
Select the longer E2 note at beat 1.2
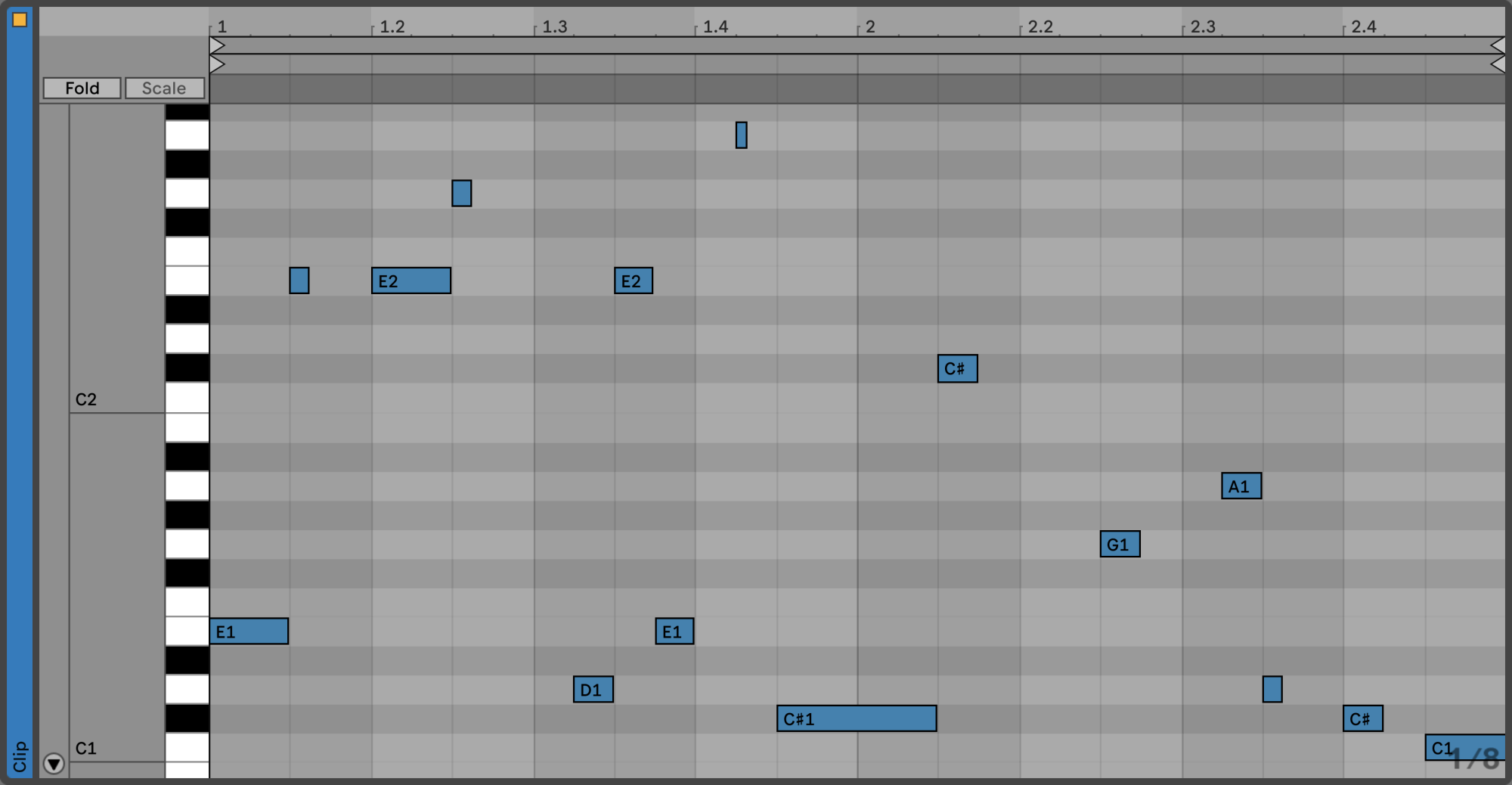click(411, 281)
